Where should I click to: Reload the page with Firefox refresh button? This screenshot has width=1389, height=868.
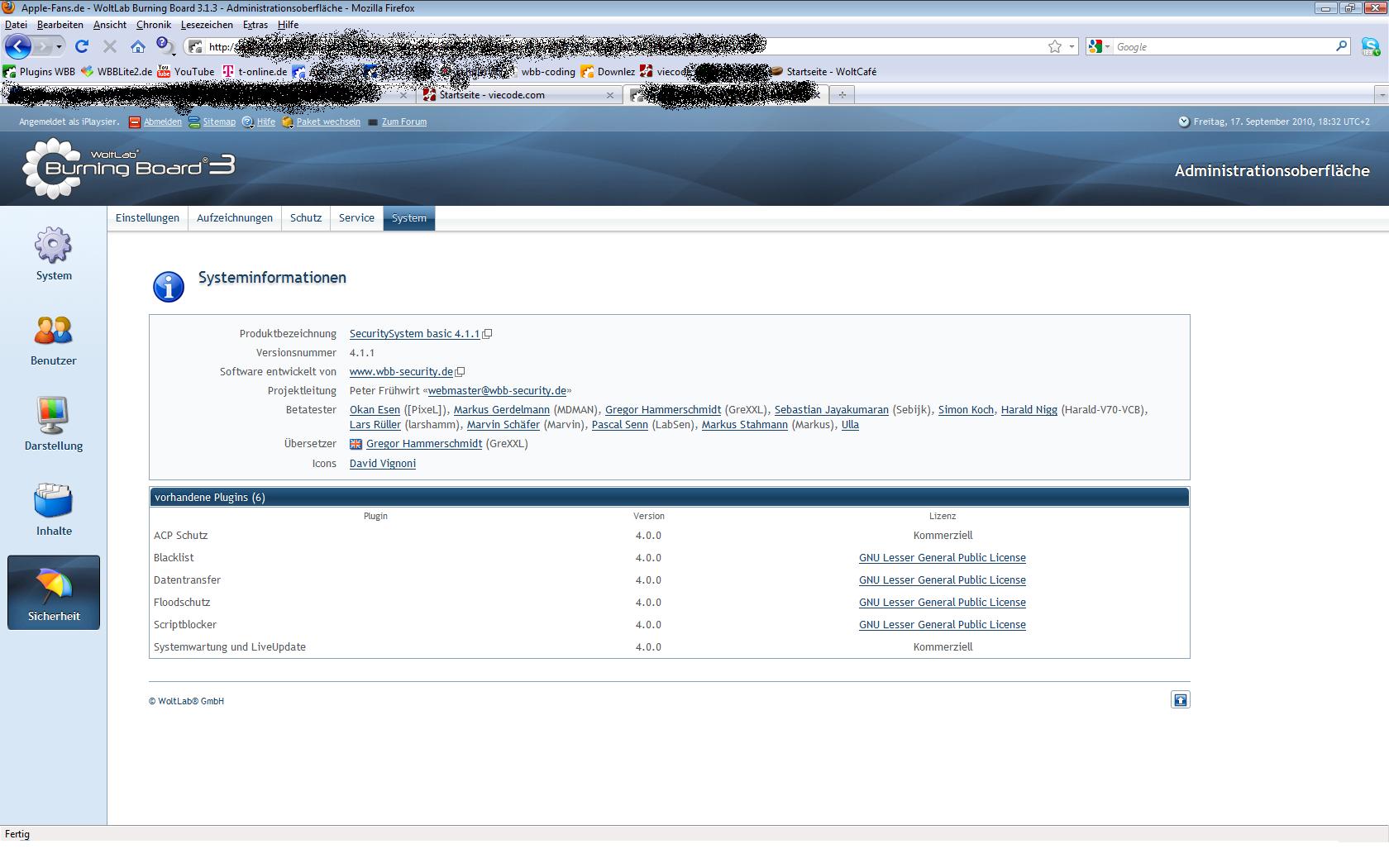(82, 47)
